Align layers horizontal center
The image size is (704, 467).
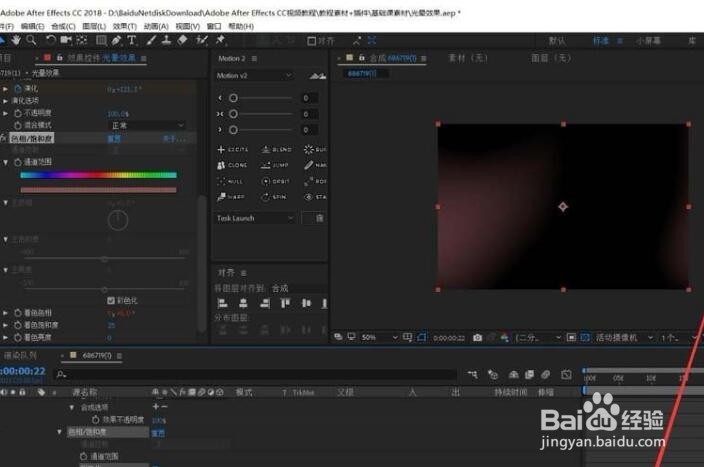[x=243, y=304]
